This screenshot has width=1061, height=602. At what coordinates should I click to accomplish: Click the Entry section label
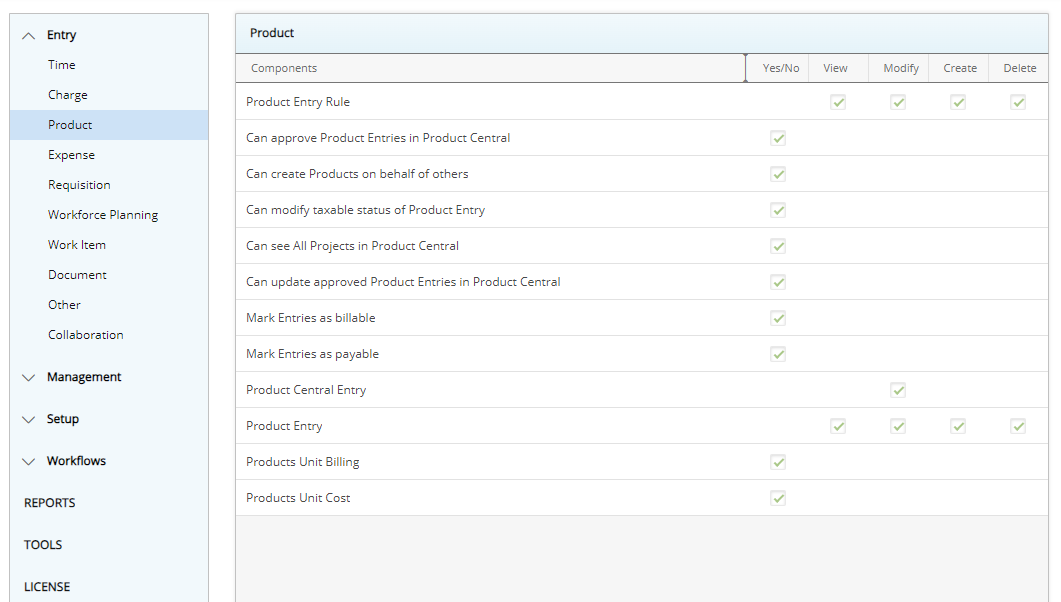click(x=62, y=35)
